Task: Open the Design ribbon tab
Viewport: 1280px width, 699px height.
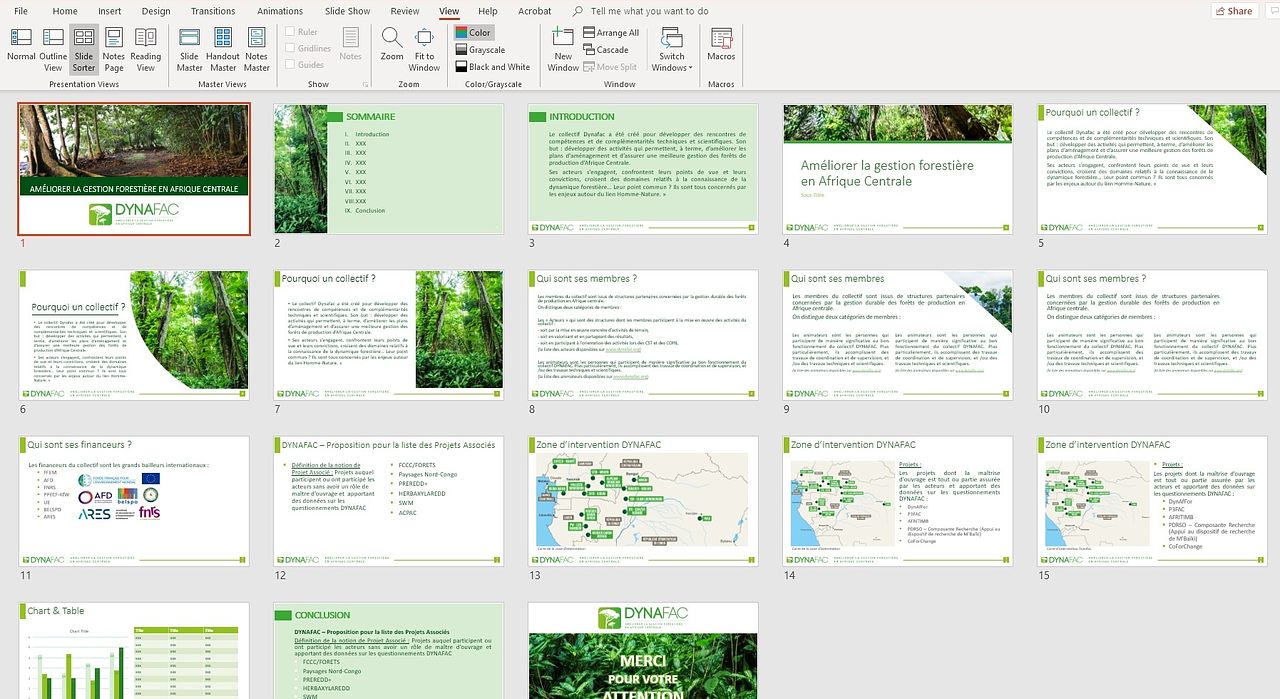Action: coord(156,11)
